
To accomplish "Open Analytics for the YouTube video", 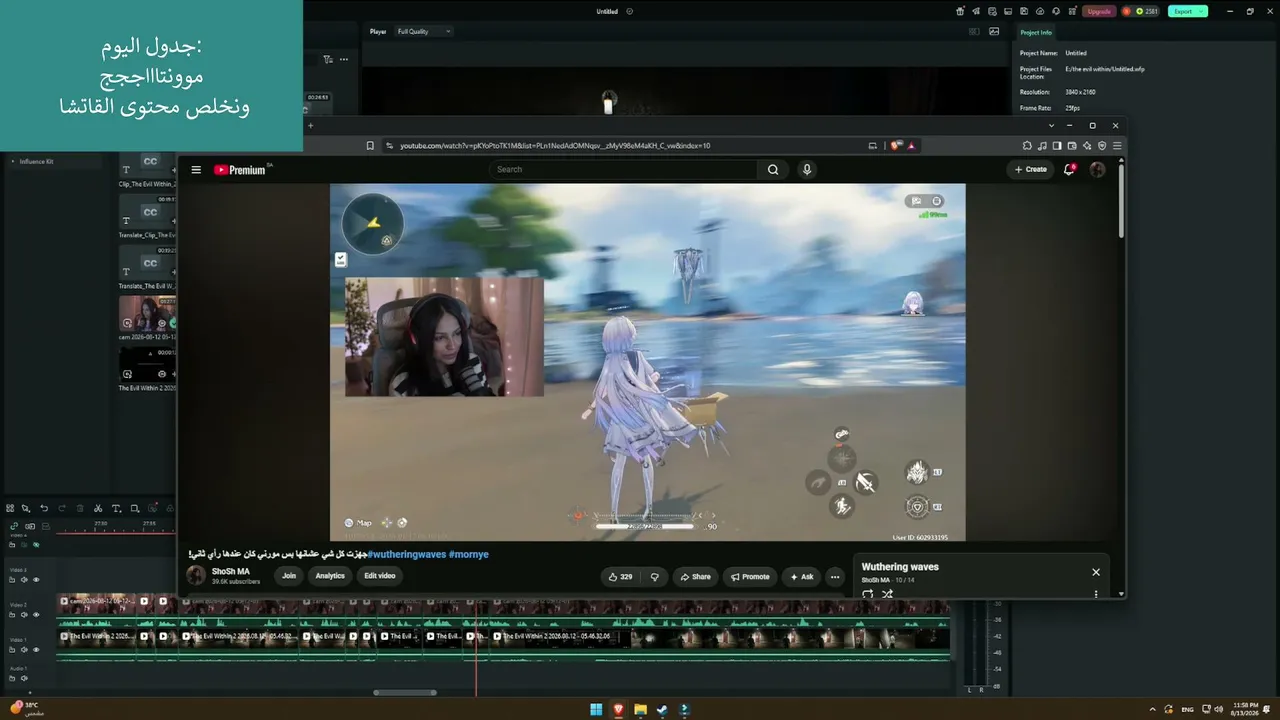I will 330,576.
